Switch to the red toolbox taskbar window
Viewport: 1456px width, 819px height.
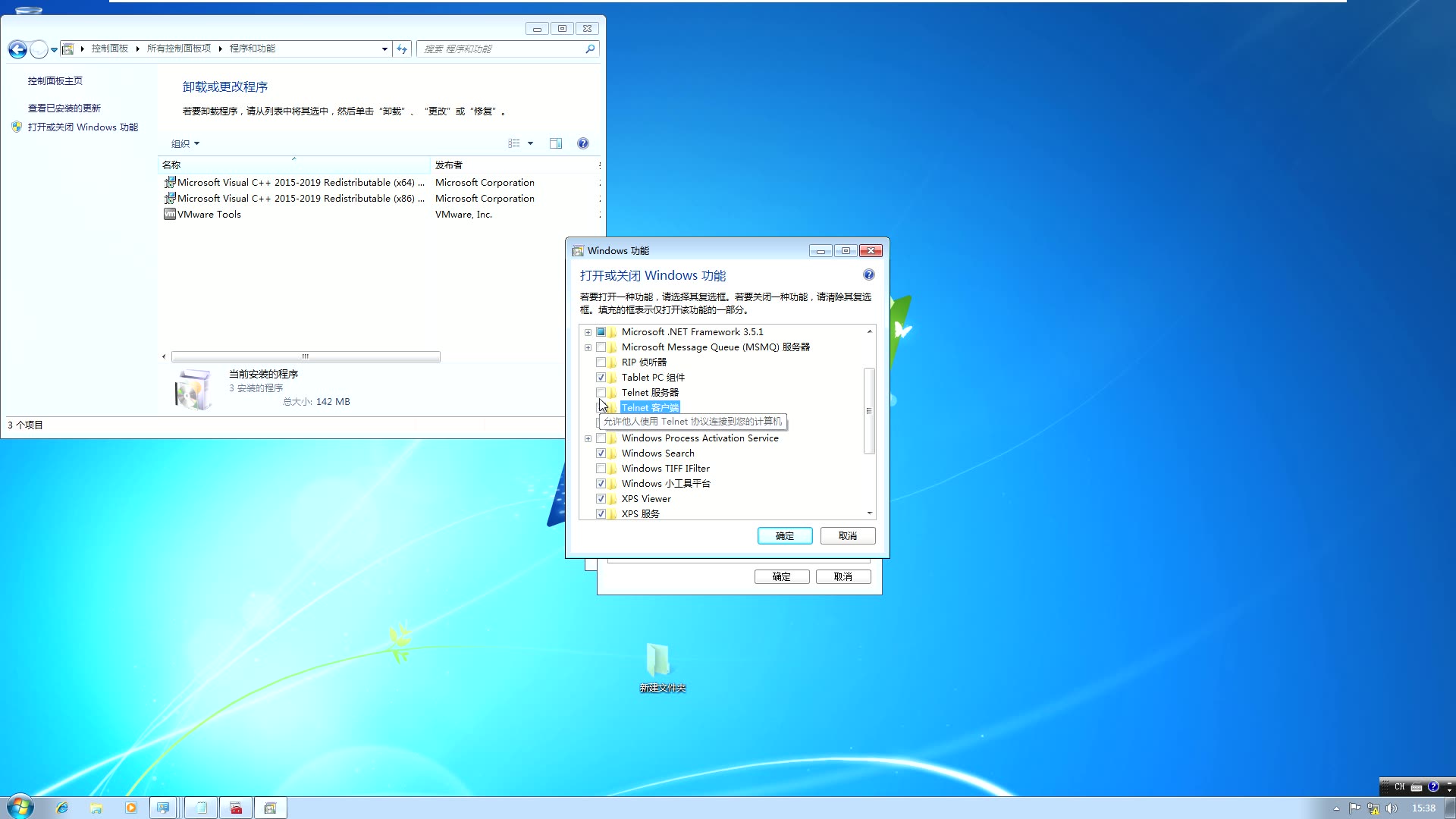coord(236,808)
